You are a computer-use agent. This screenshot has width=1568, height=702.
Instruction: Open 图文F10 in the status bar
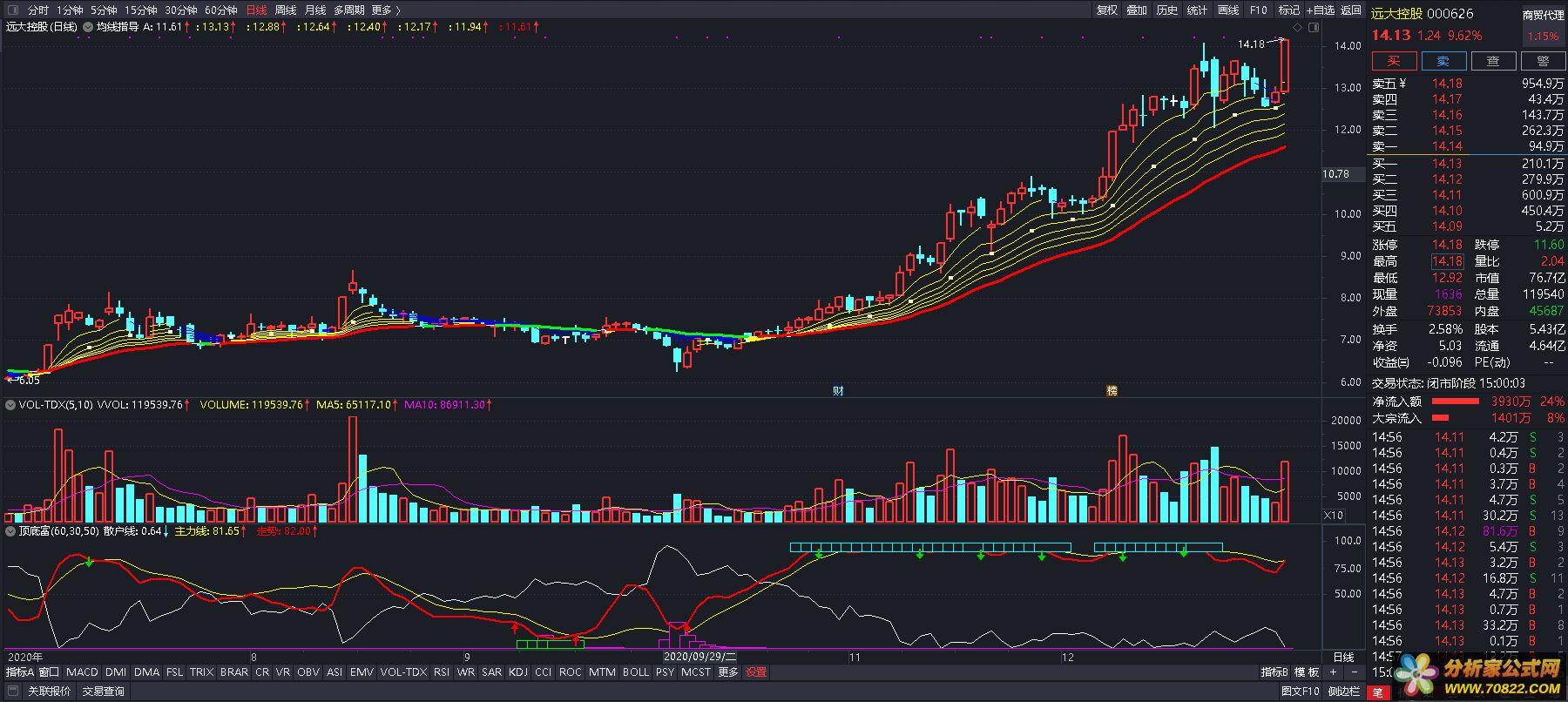(x=1301, y=692)
